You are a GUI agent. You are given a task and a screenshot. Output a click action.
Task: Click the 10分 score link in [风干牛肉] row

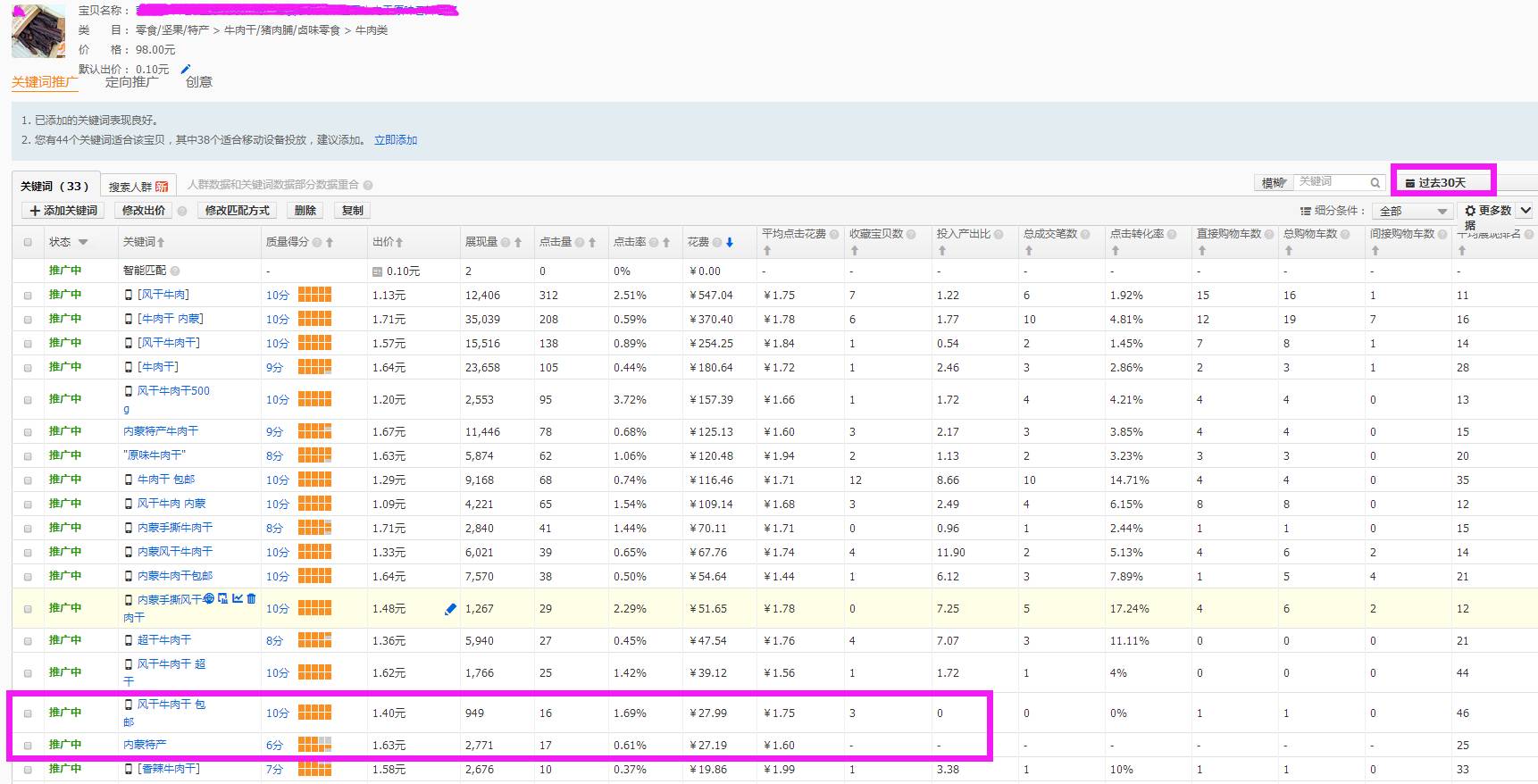click(x=277, y=296)
